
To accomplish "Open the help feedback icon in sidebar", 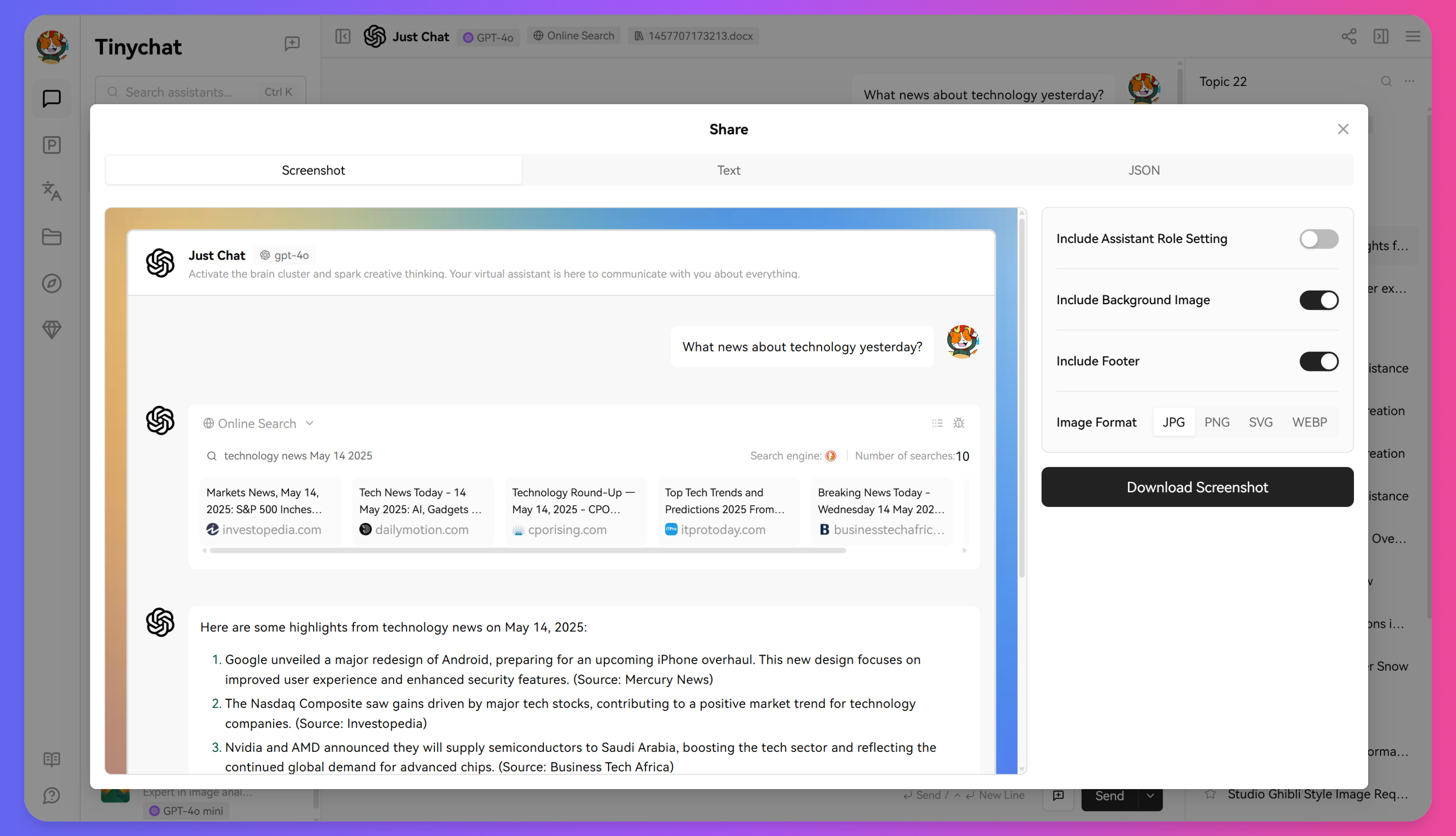I will point(51,796).
